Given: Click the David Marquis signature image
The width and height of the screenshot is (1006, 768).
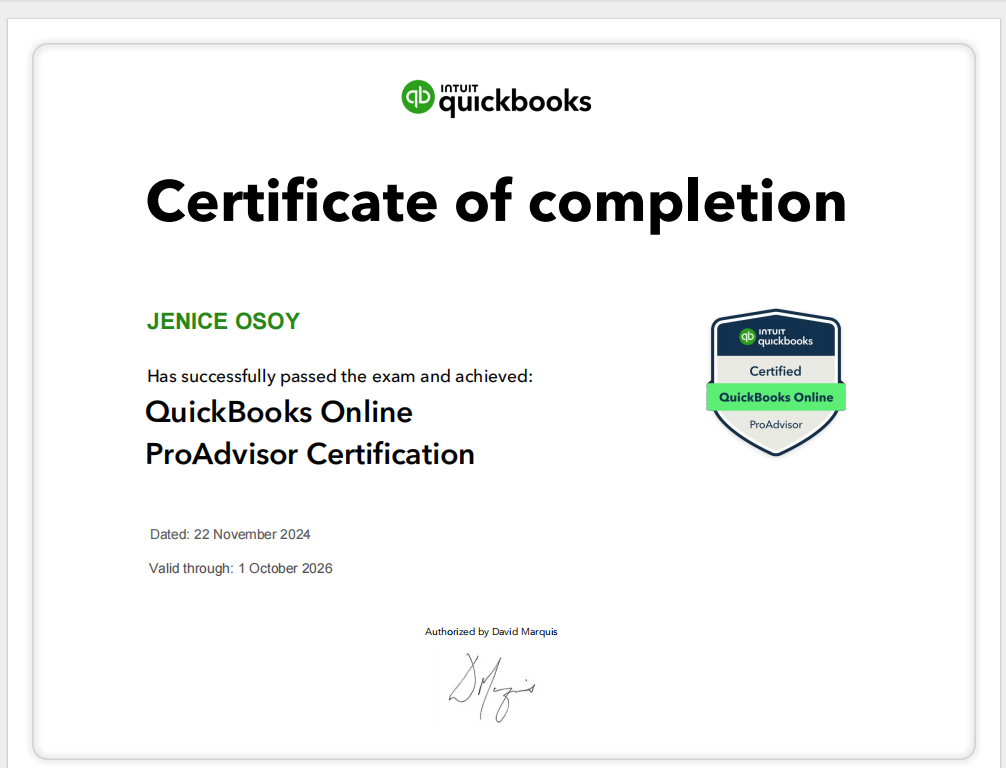Looking at the screenshot, I should coord(492,688).
